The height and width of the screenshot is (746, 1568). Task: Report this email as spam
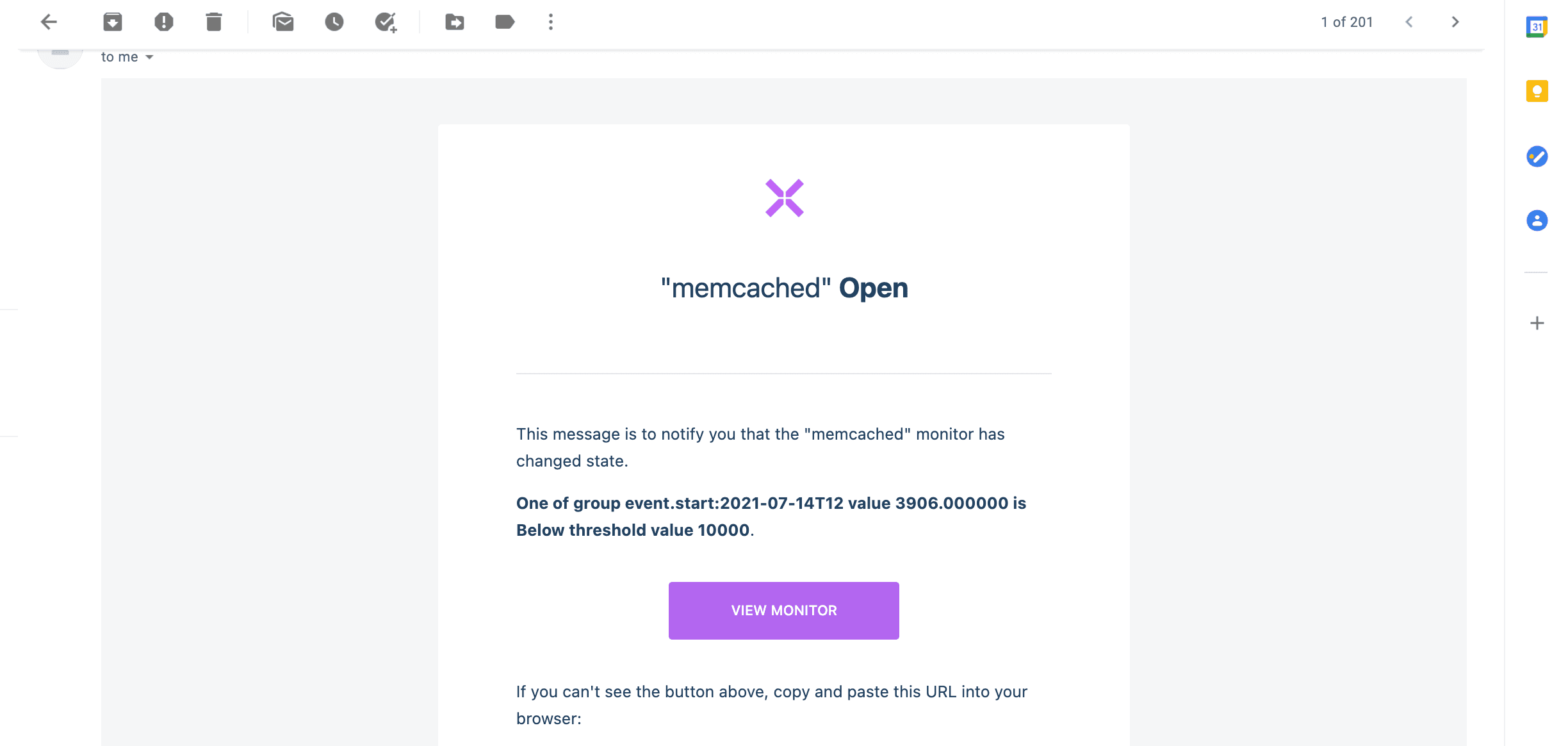[164, 22]
